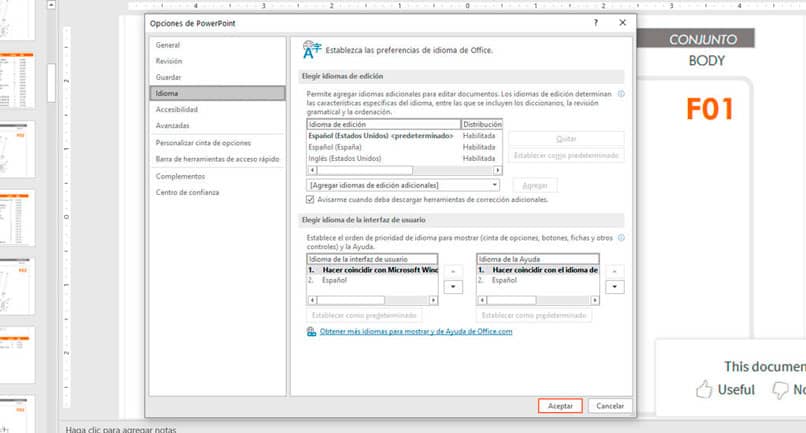Click the scroll-up arrow of slide panel
Viewport: 806px width, 433px height.
tap(51, 5)
